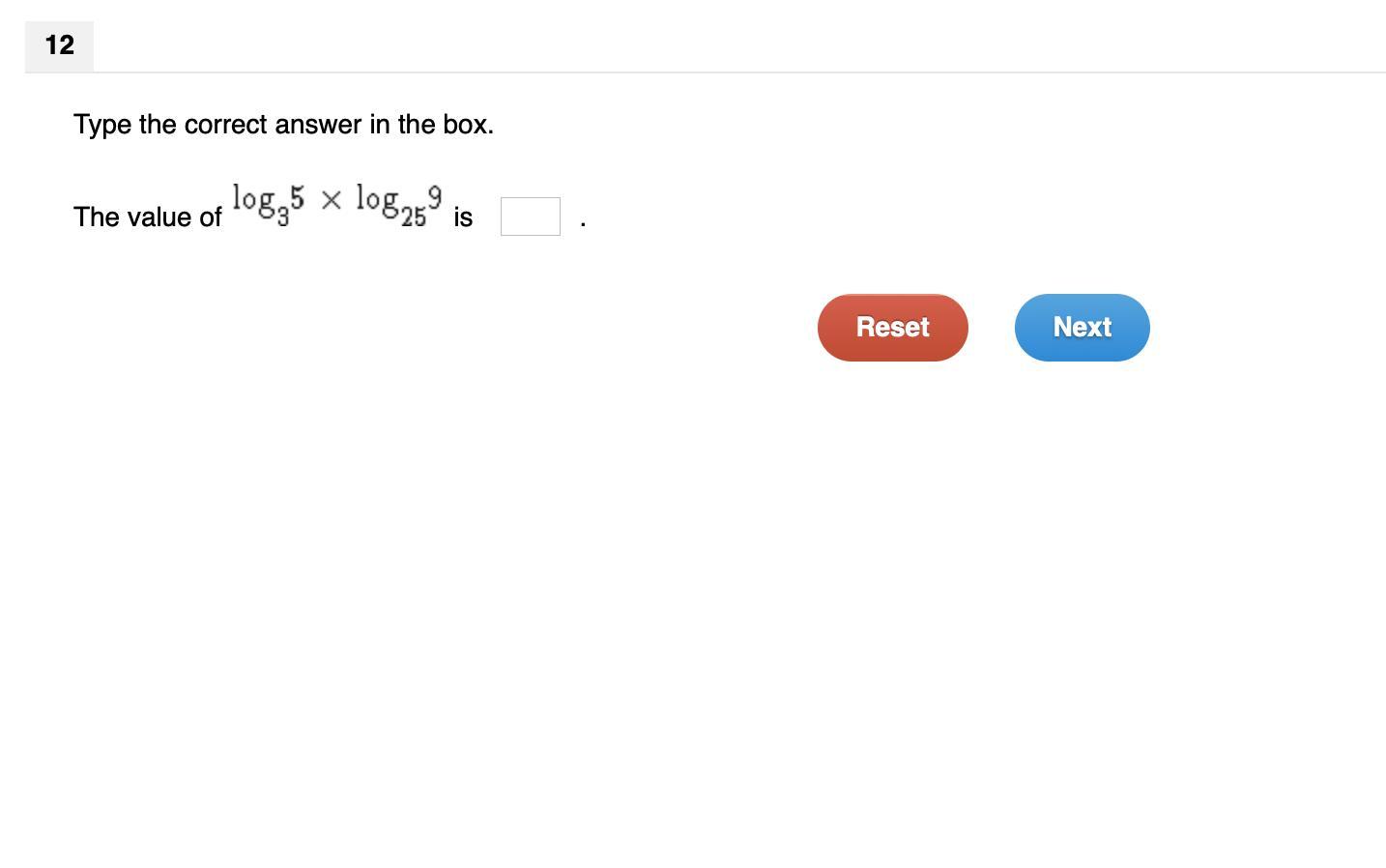The width and height of the screenshot is (1386, 868).
Task: Click the log base 25 of 9 term
Action: point(398,205)
